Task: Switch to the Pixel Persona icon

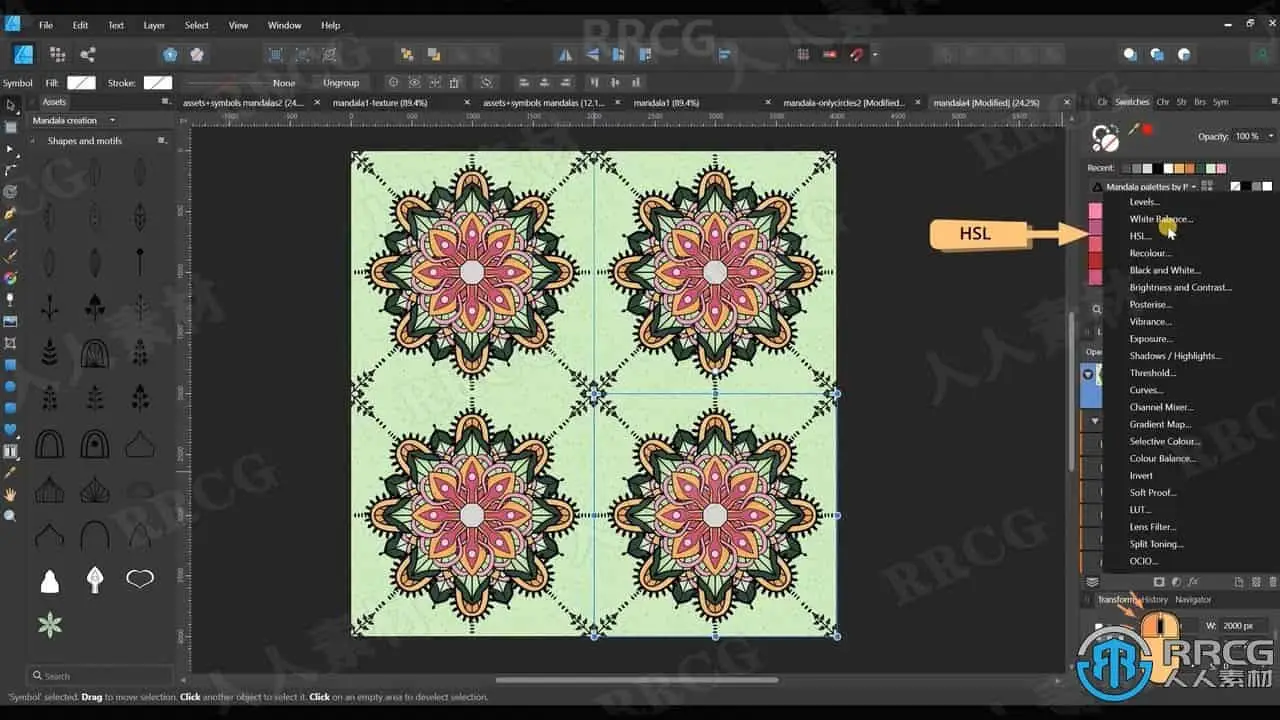Action: point(57,55)
